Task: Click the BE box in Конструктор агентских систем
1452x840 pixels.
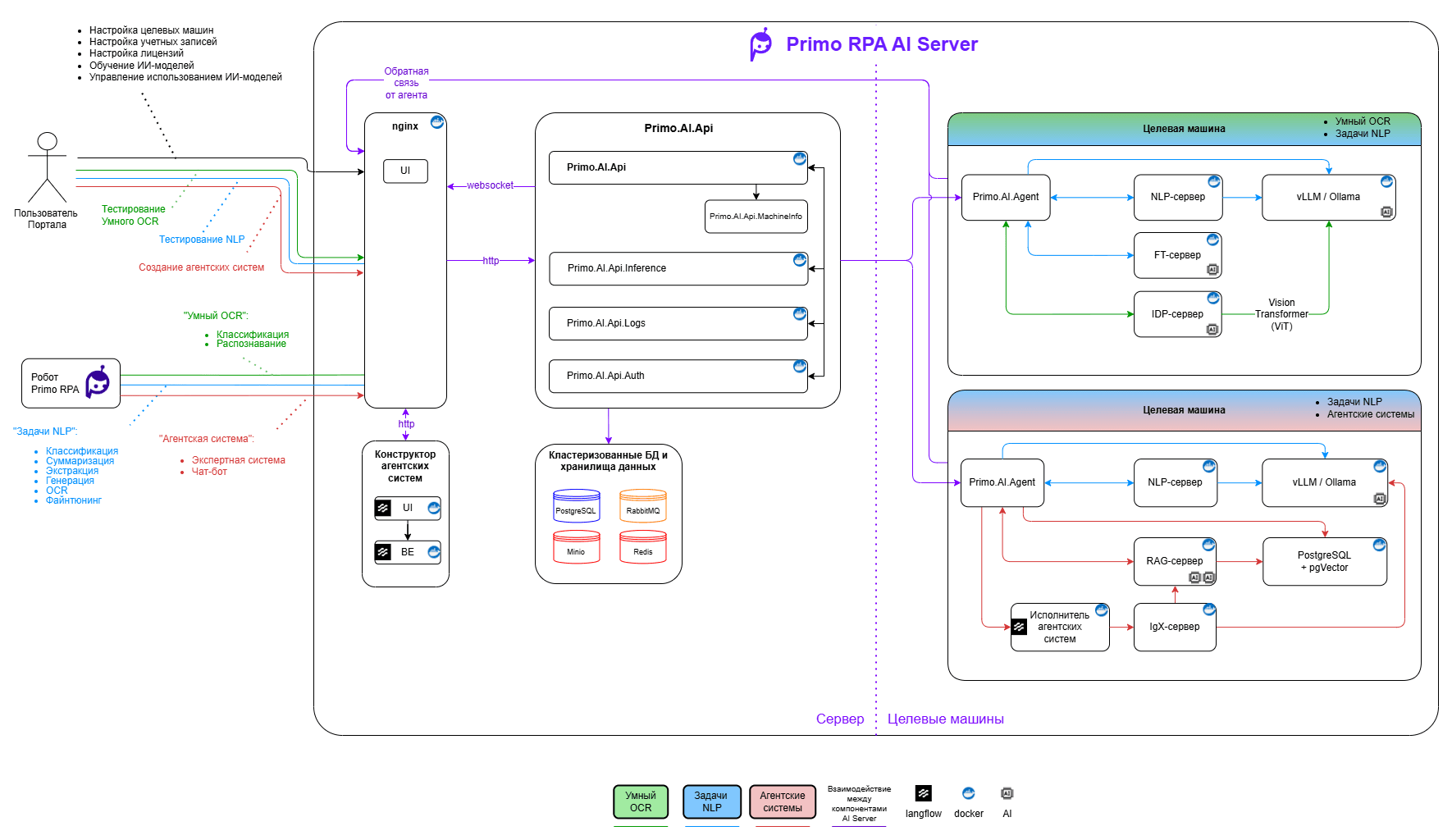Action: click(407, 552)
